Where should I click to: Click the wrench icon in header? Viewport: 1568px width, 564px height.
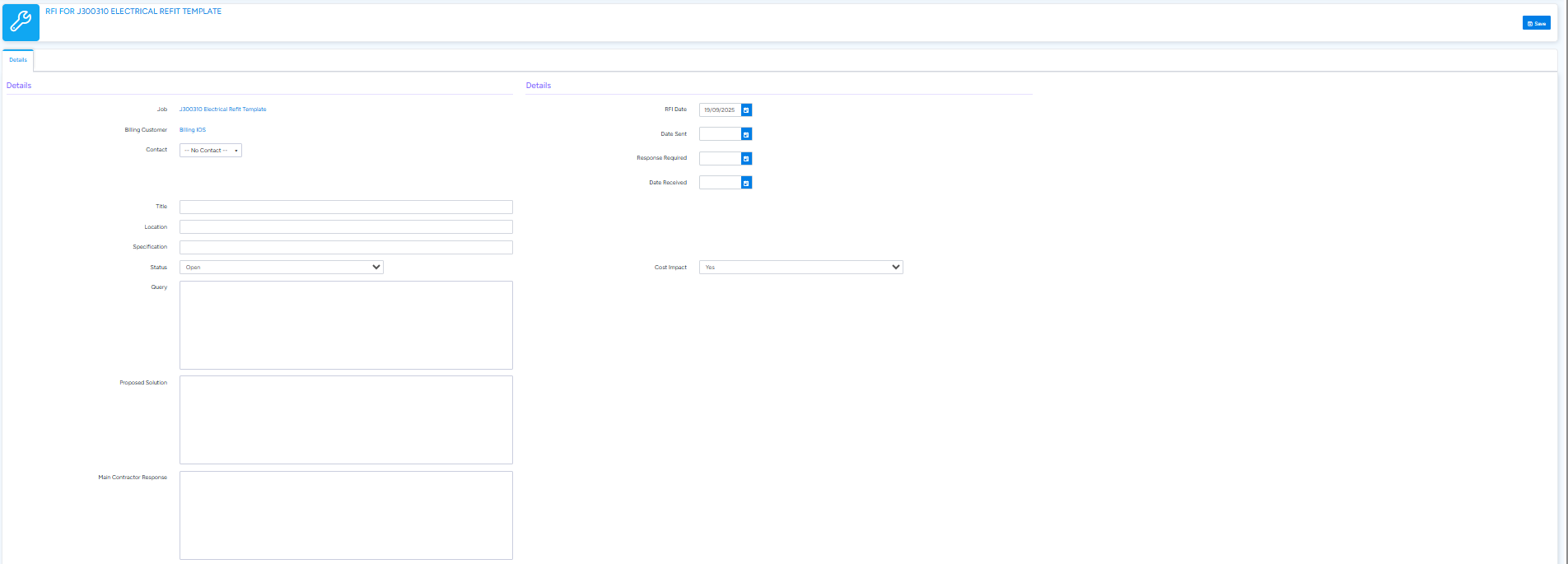click(21, 22)
